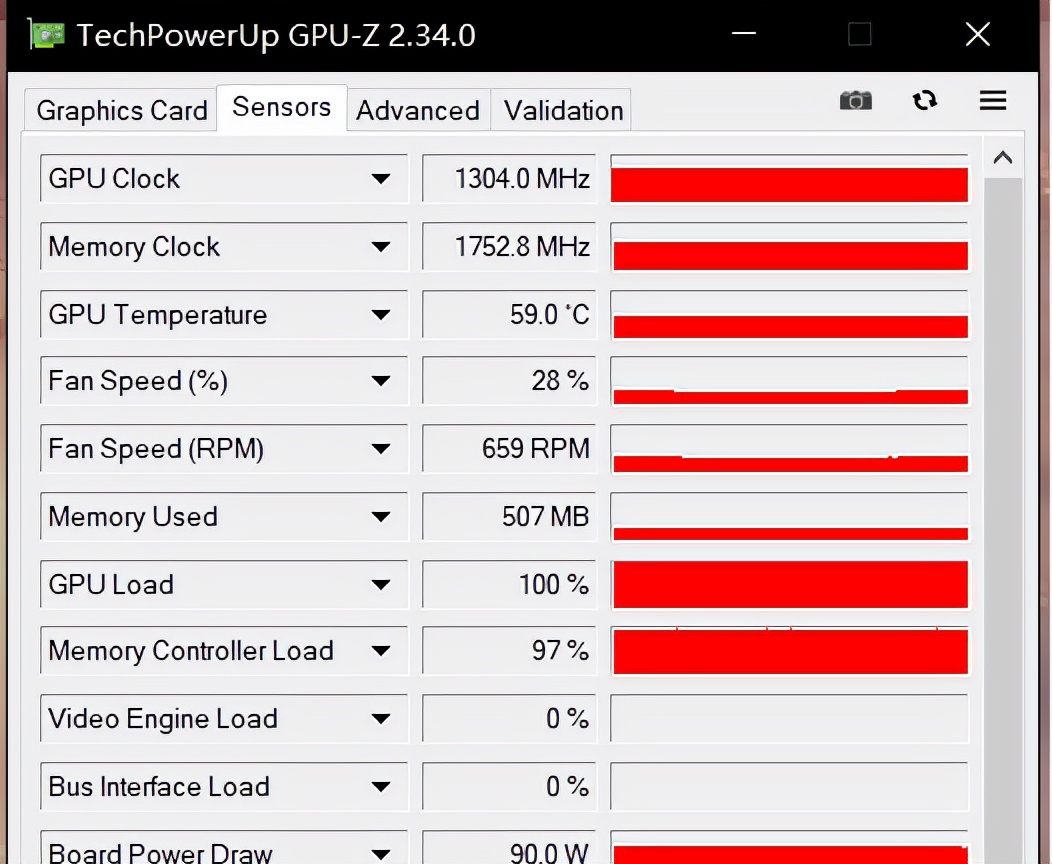This screenshot has height=864, width=1052.
Task: Click the Fan Speed (RPM) history graph
Action: [x=790, y=449]
